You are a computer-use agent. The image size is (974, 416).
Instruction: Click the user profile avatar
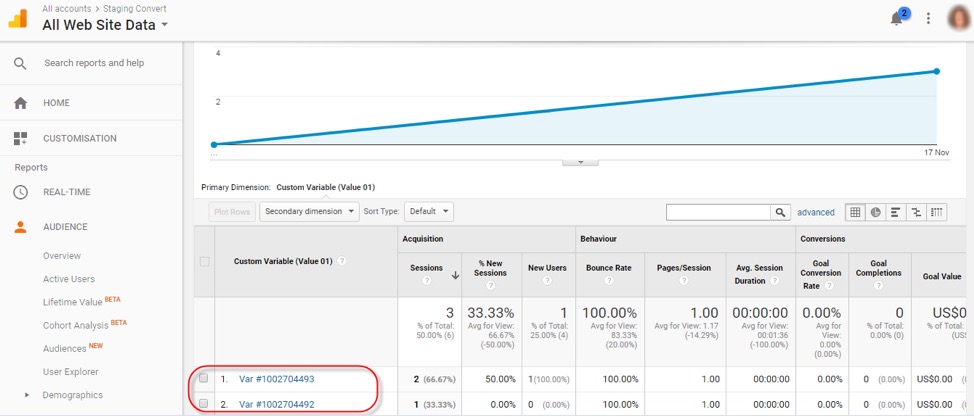tap(959, 18)
